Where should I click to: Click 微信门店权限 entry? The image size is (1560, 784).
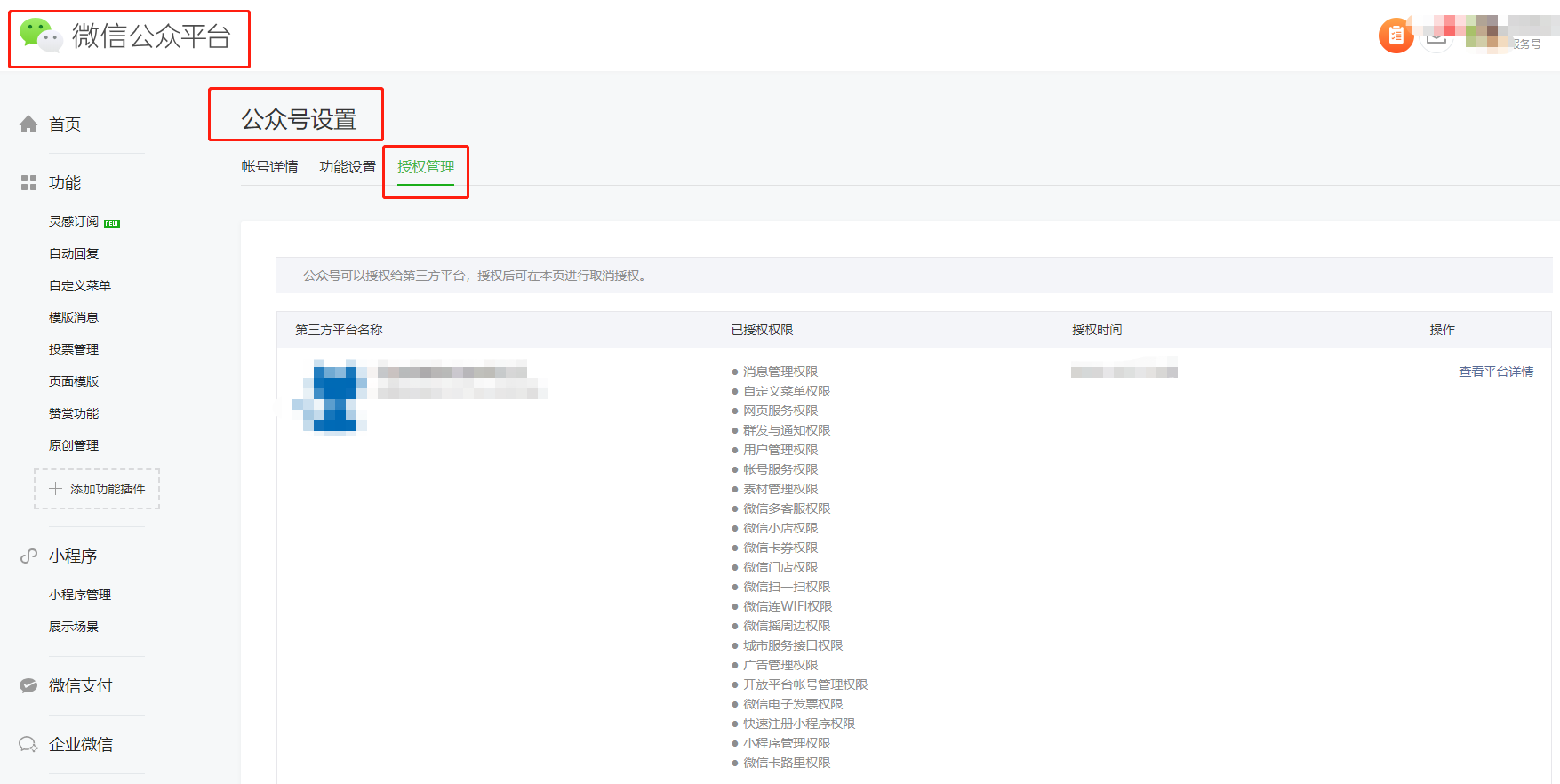coord(780,567)
